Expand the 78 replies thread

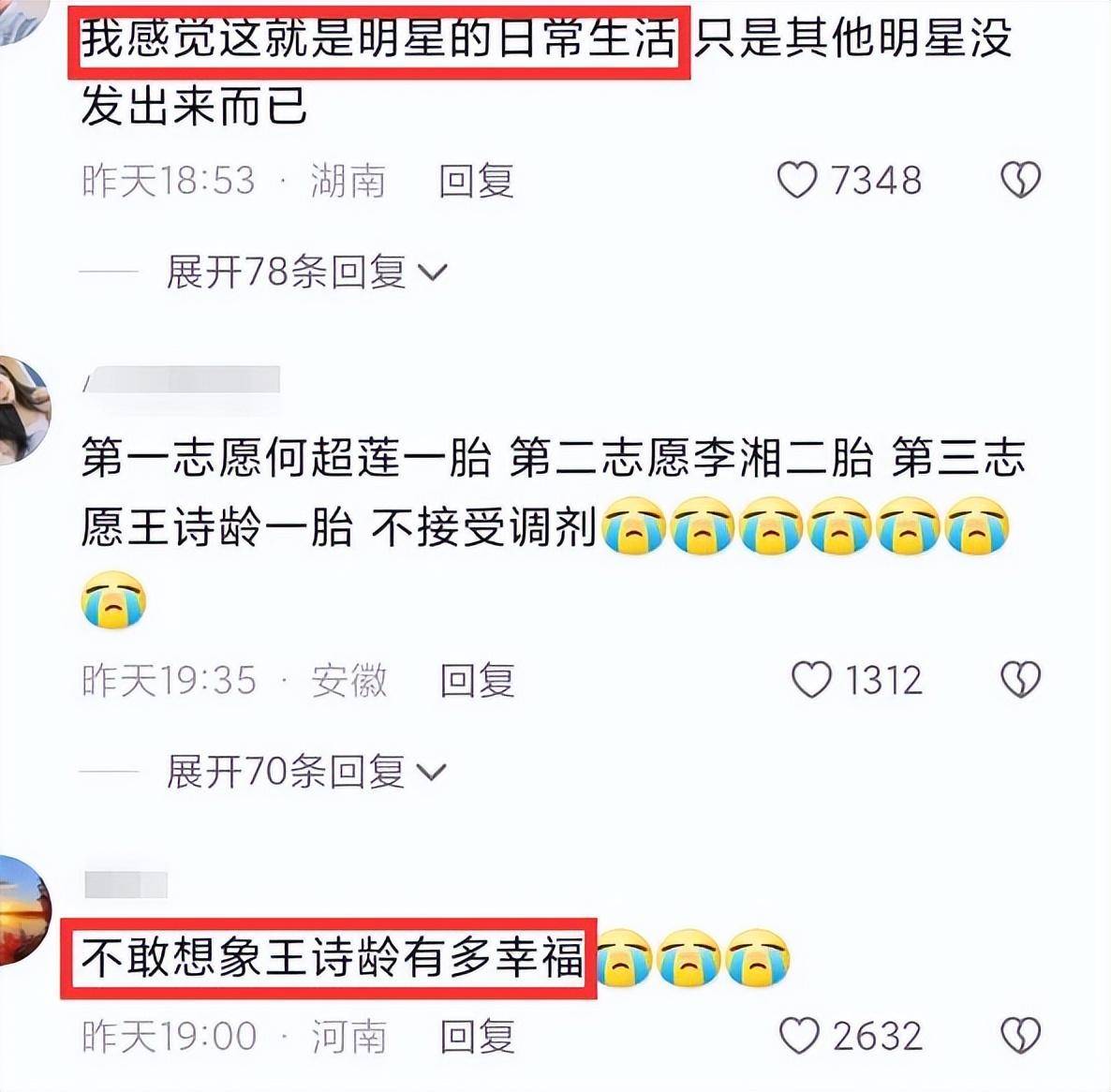[x=306, y=272]
